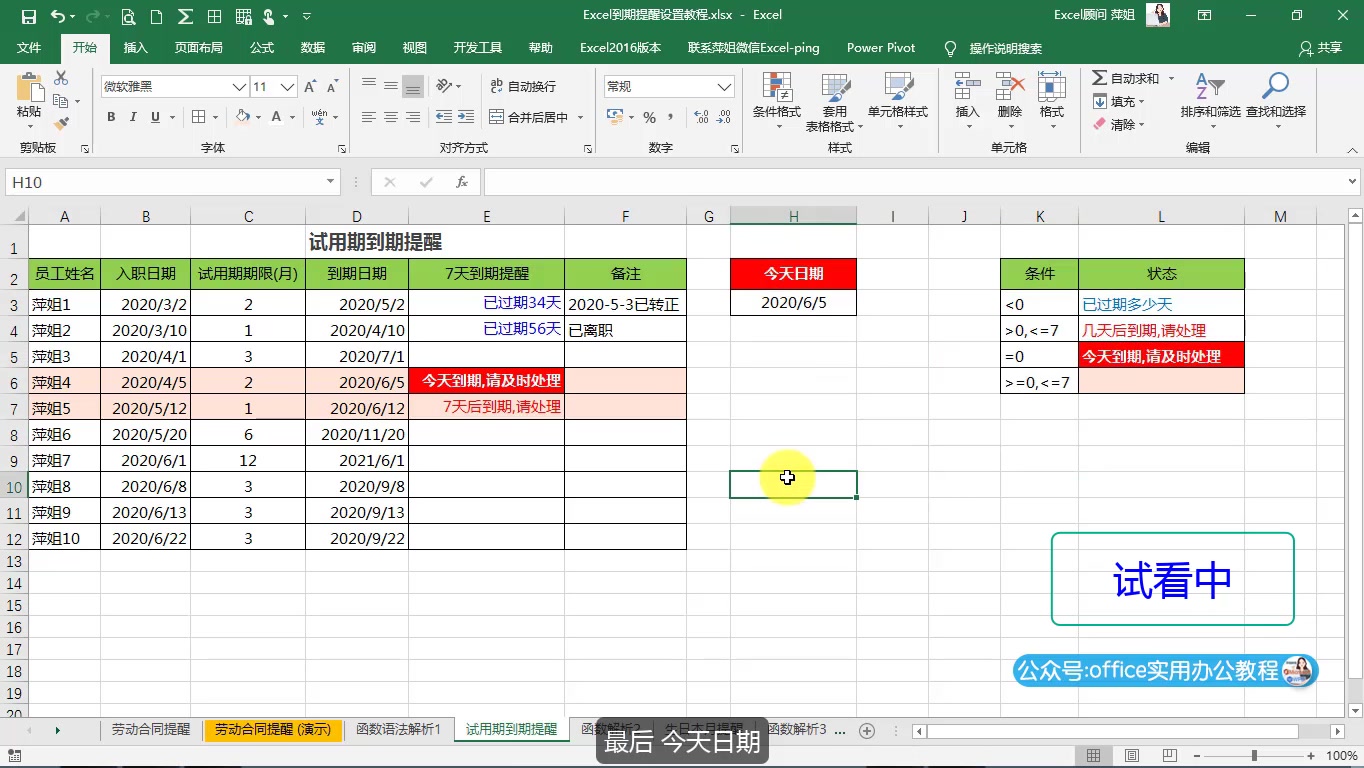This screenshot has height=768, width=1364.
Task: Open Format as Table (套用表格格式) menu
Action: point(834,102)
